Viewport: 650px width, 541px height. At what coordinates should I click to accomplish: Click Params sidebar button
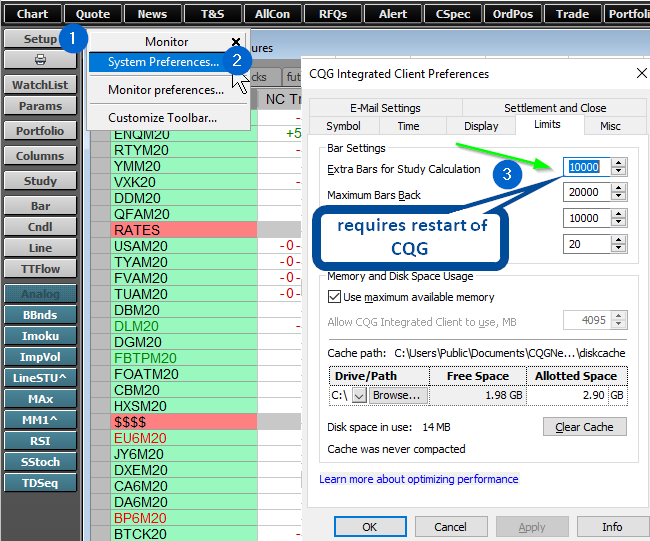coord(40,106)
